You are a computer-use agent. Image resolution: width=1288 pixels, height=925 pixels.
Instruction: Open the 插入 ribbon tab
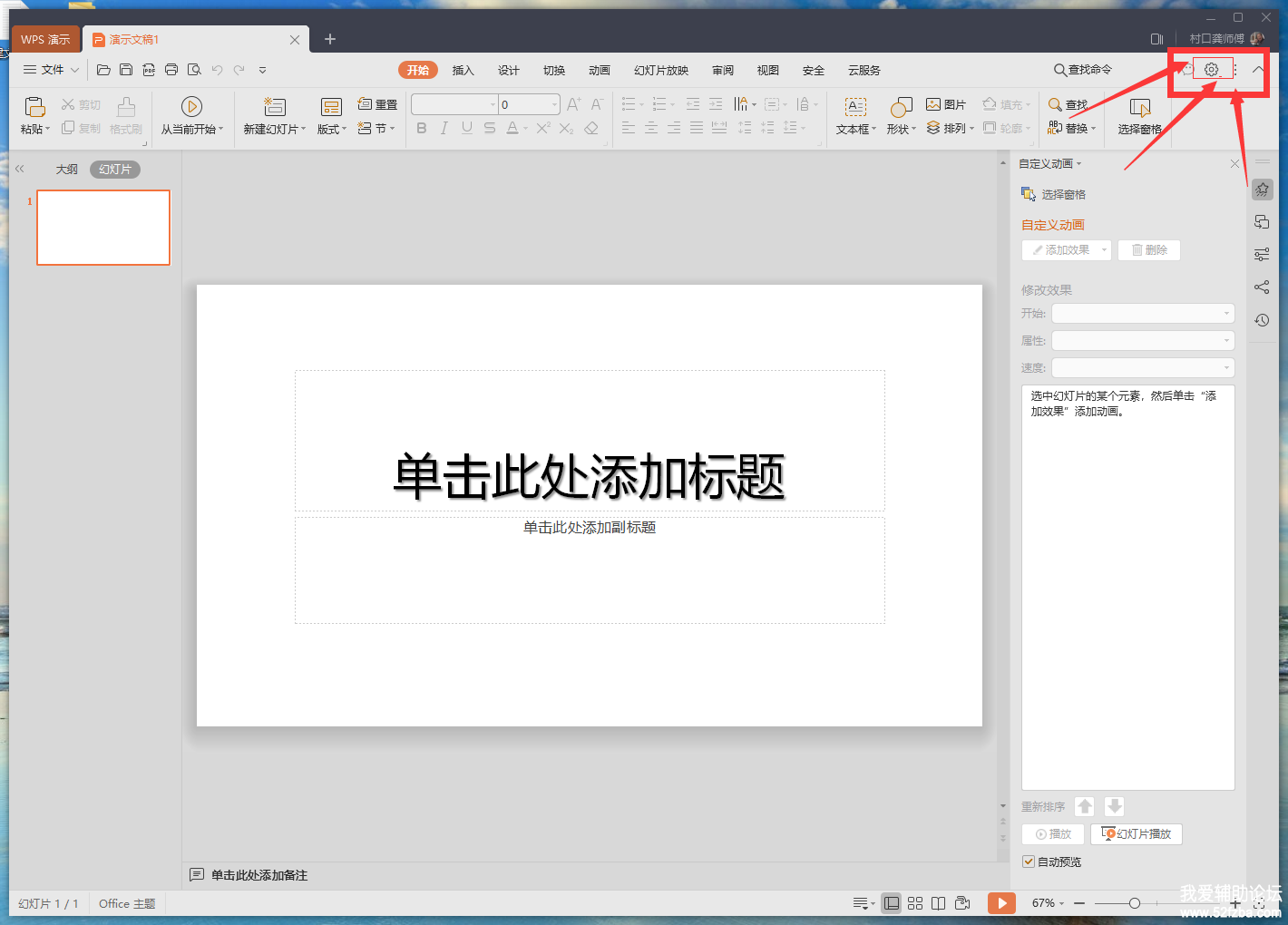(463, 71)
